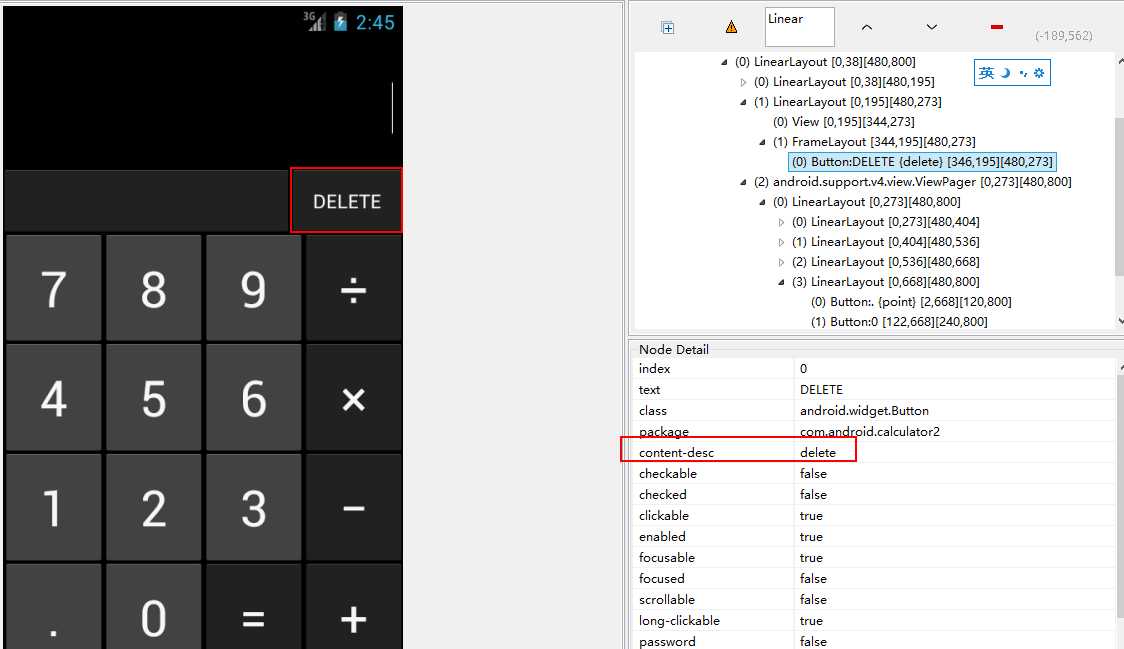Select the Button:DELETE {delete} tree node
The width and height of the screenshot is (1124, 649).
(922, 162)
